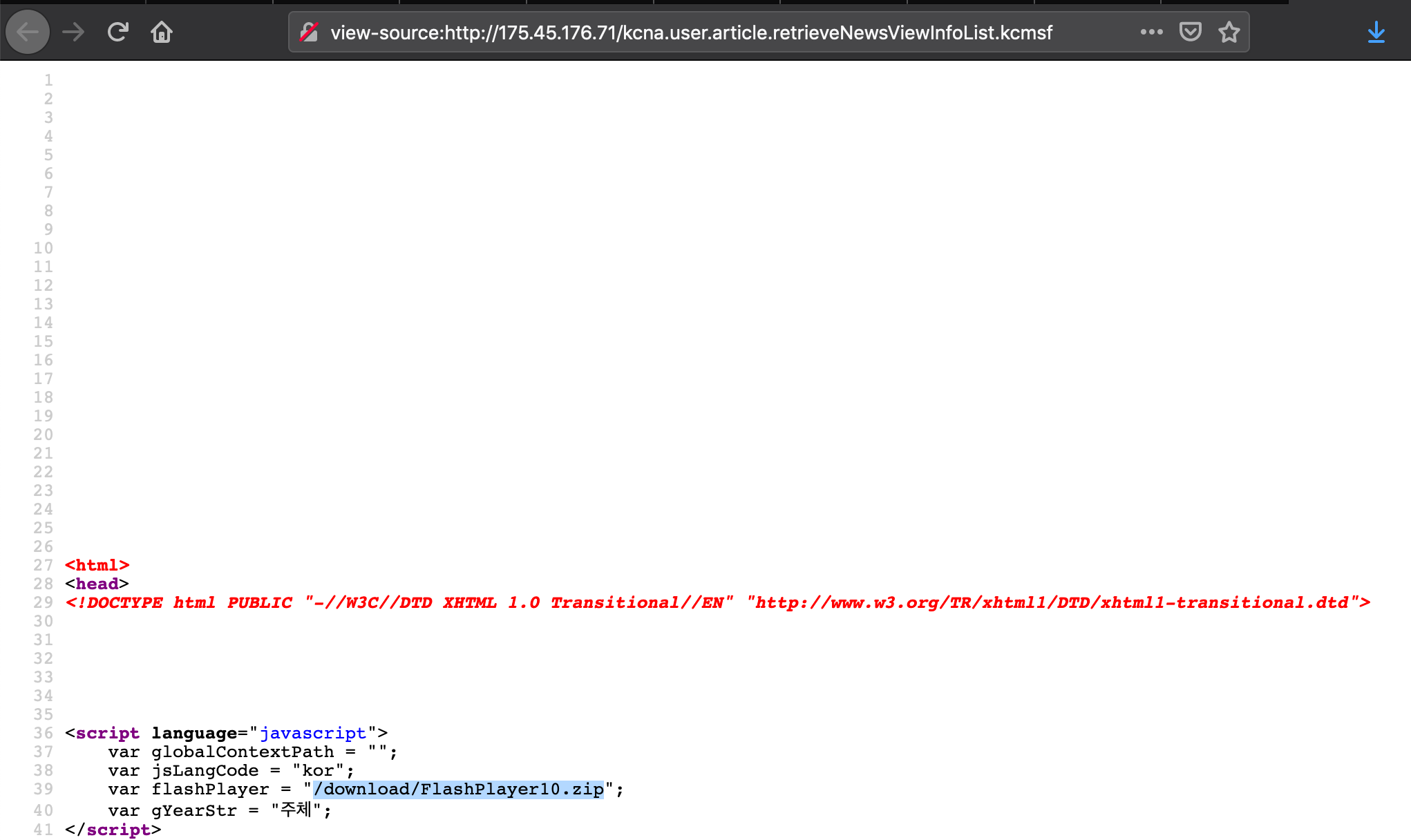Open the downloads panel arrow
The image size is (1411, 840).
coord(1376,32)
